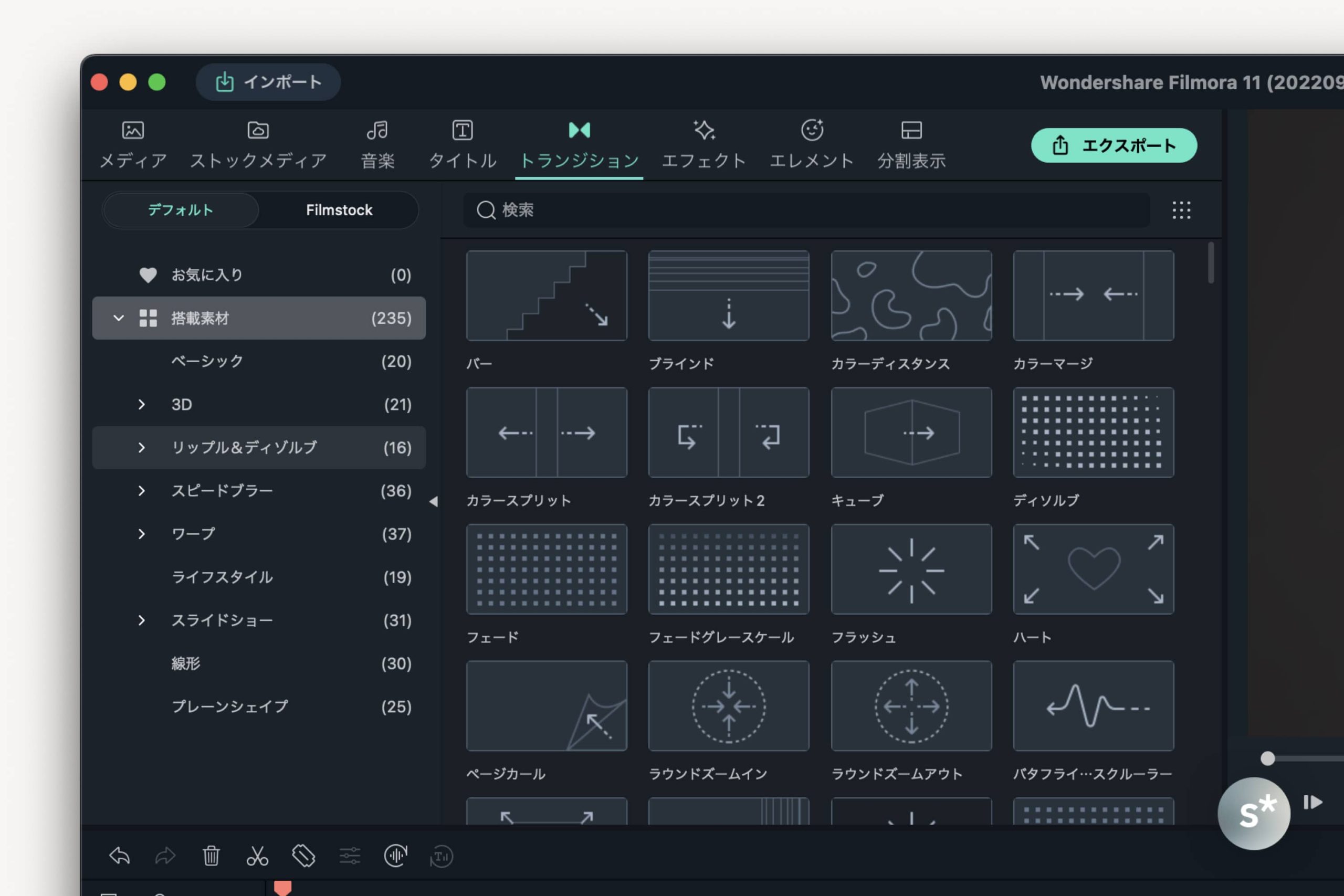
Task: Collapse the left panel with triangle arrow
Action: point(433,501)
